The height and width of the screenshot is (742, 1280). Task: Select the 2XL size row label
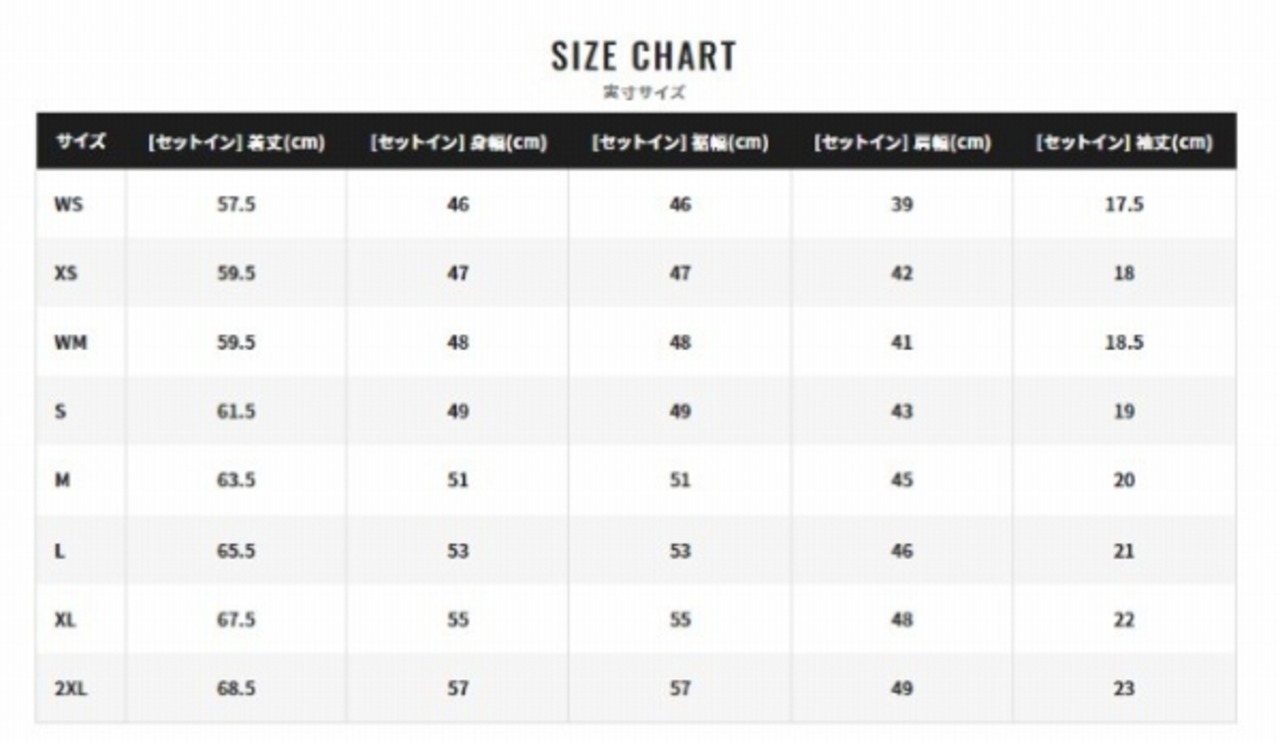(x=71, y=688)
